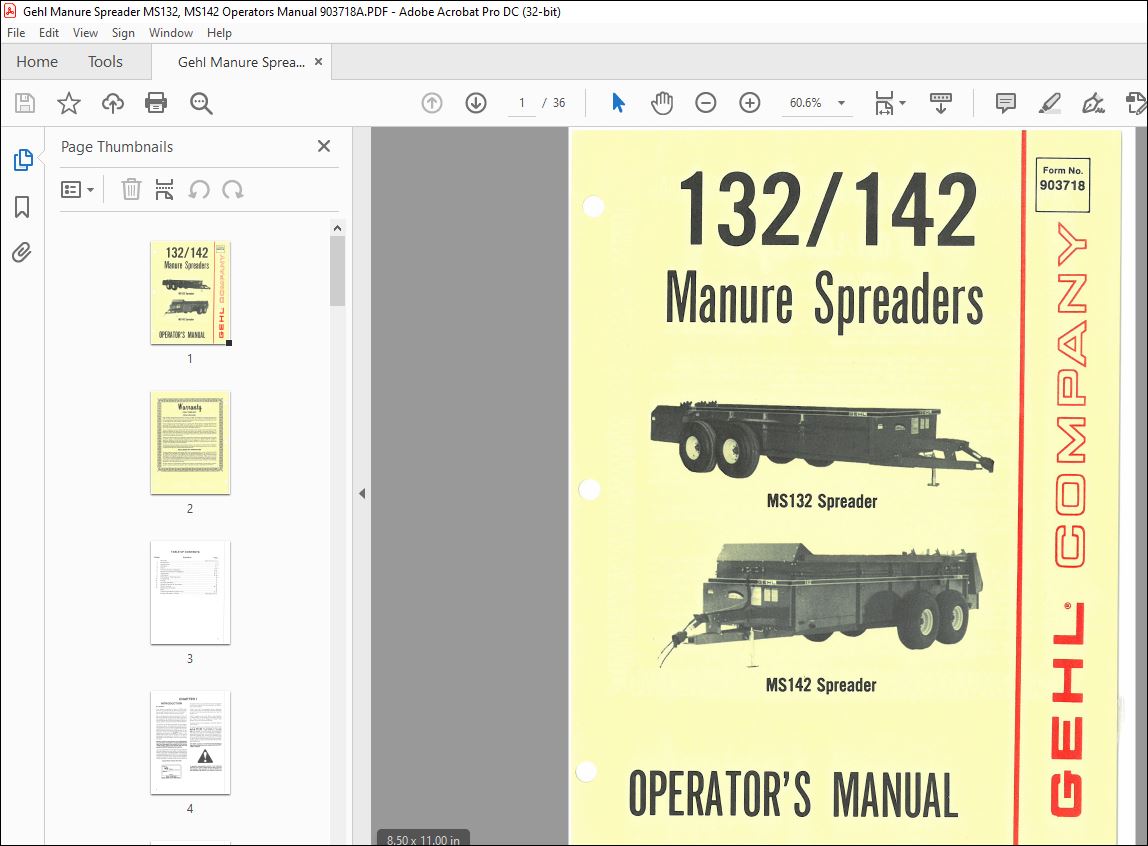Viewport: 1148px width, 846px height.
Task: Zoom out with the minus button
Action: pos(706,103)
